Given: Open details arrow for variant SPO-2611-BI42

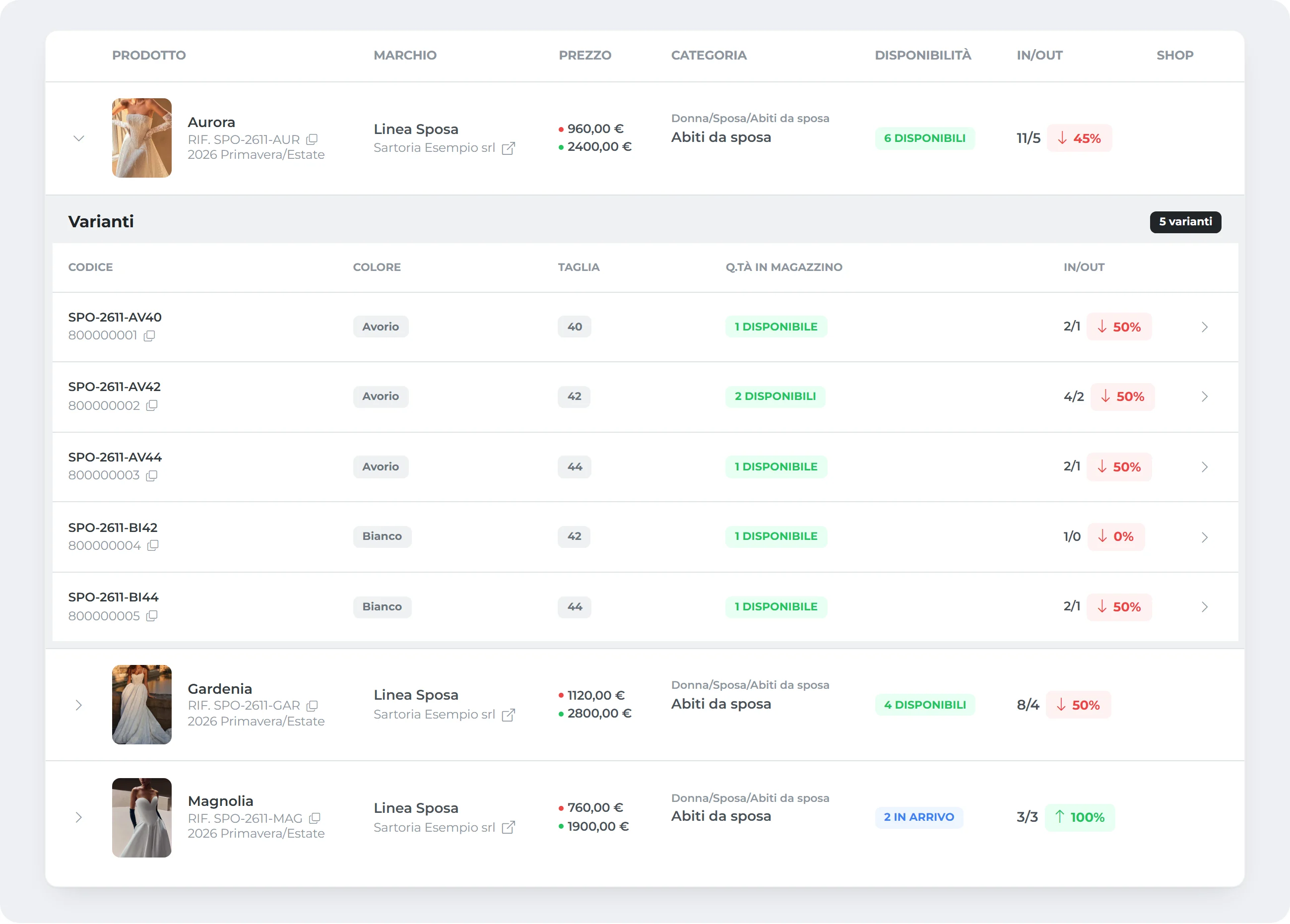Looking at the screenshot, I should click(1204, 537).
